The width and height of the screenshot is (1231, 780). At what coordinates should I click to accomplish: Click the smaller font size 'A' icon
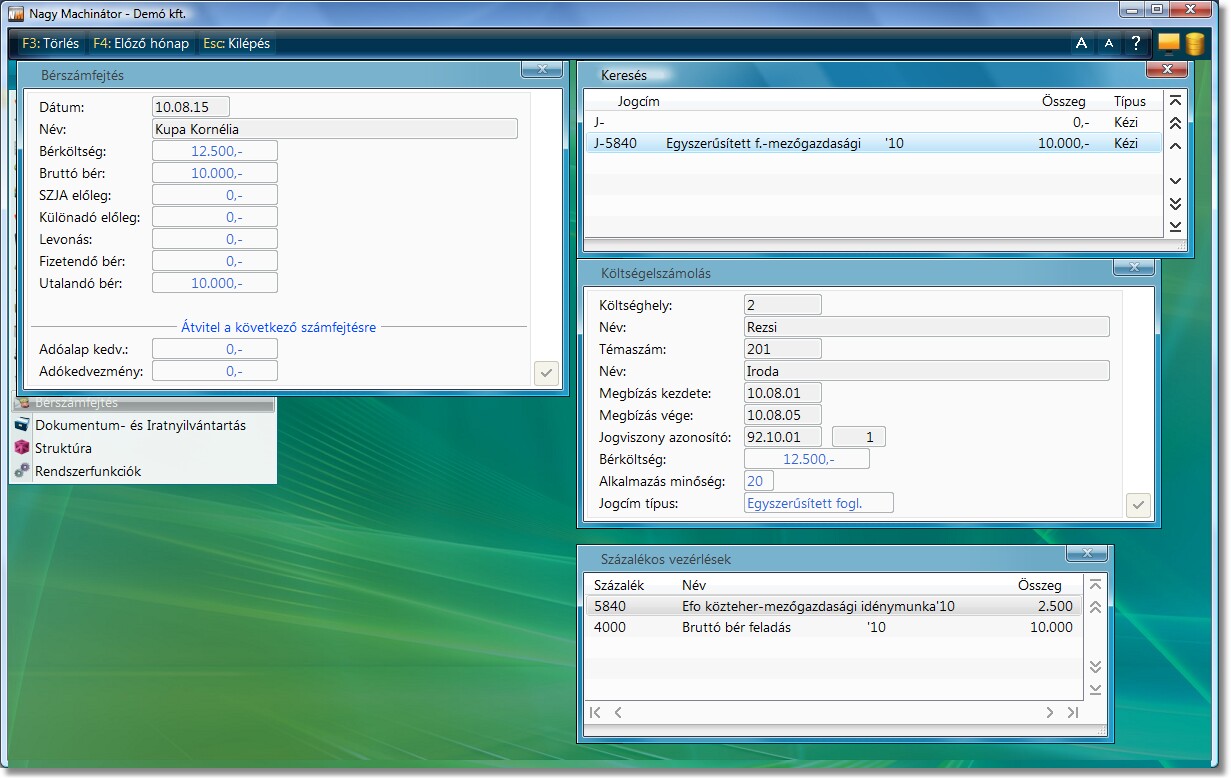click(1108, 44)
